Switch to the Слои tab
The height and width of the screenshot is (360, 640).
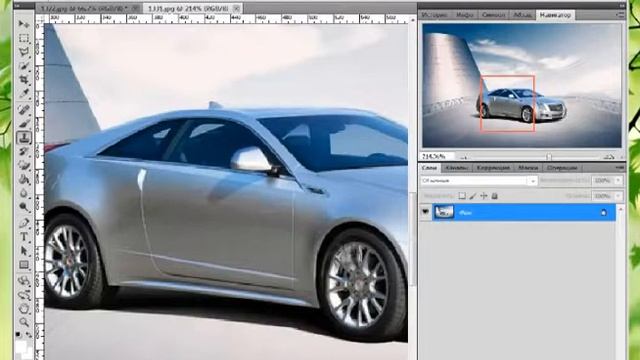[x=429, y=168]
